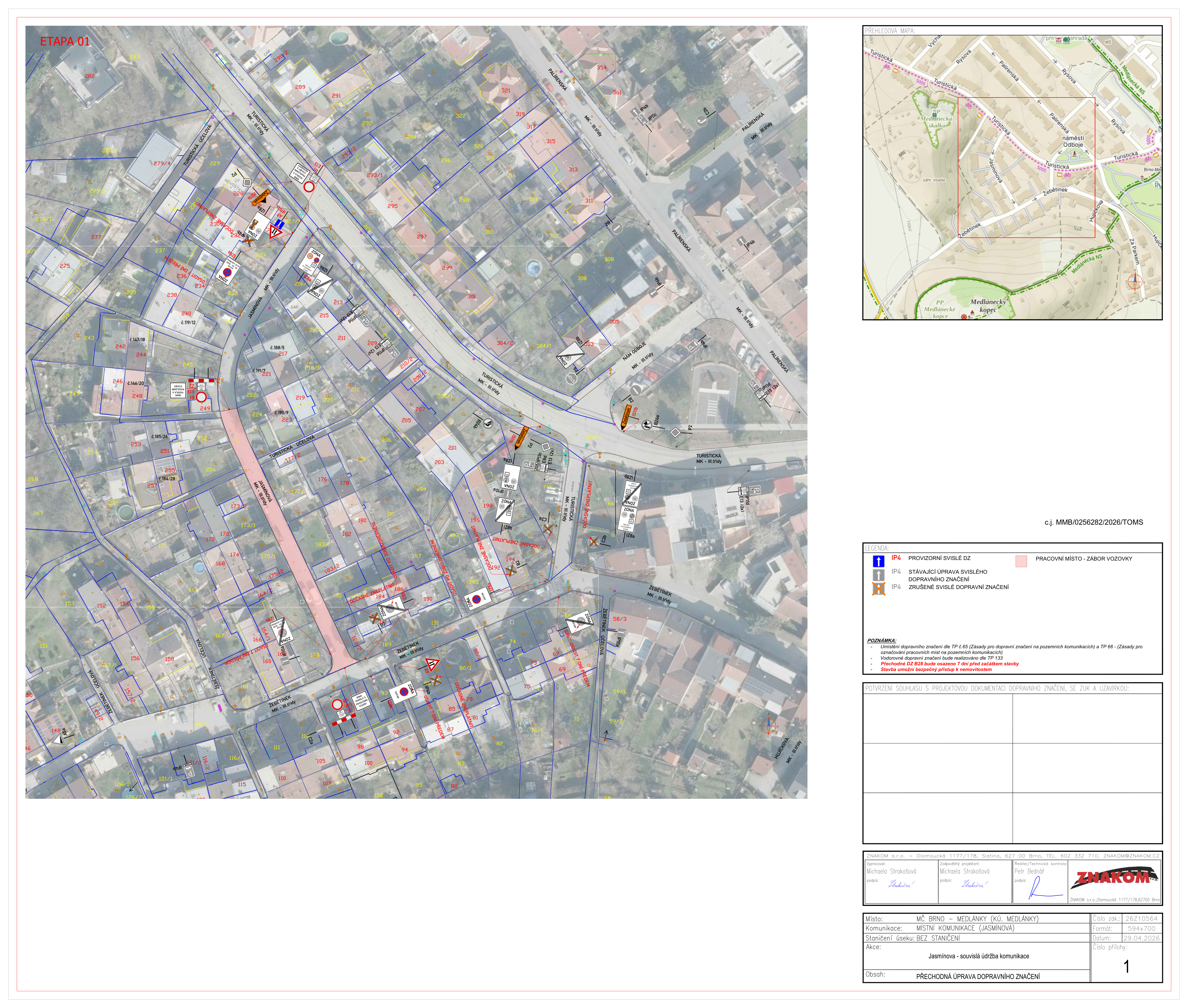Click Michaela Strakošová under Vypracoval
The image size is (1188, 1008).
(x=891, y=872)
